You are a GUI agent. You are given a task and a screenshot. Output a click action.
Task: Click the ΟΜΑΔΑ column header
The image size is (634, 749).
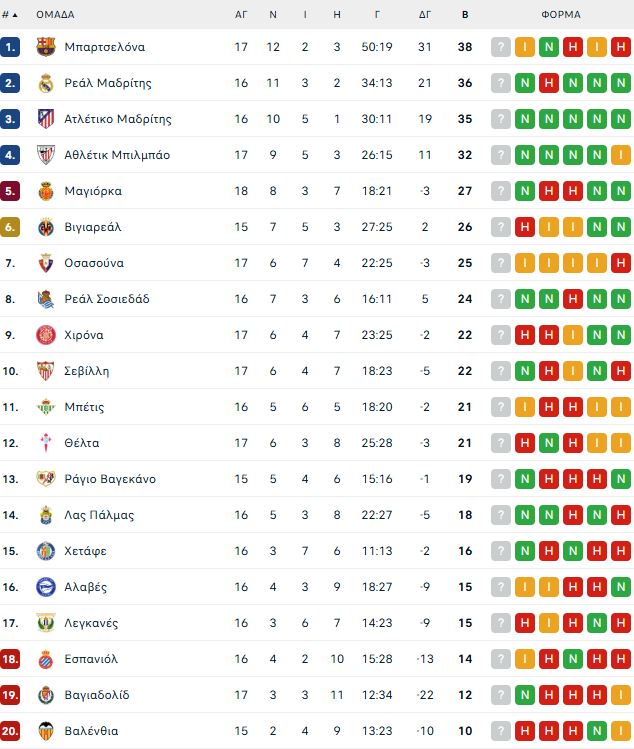[x=55, y=15]
